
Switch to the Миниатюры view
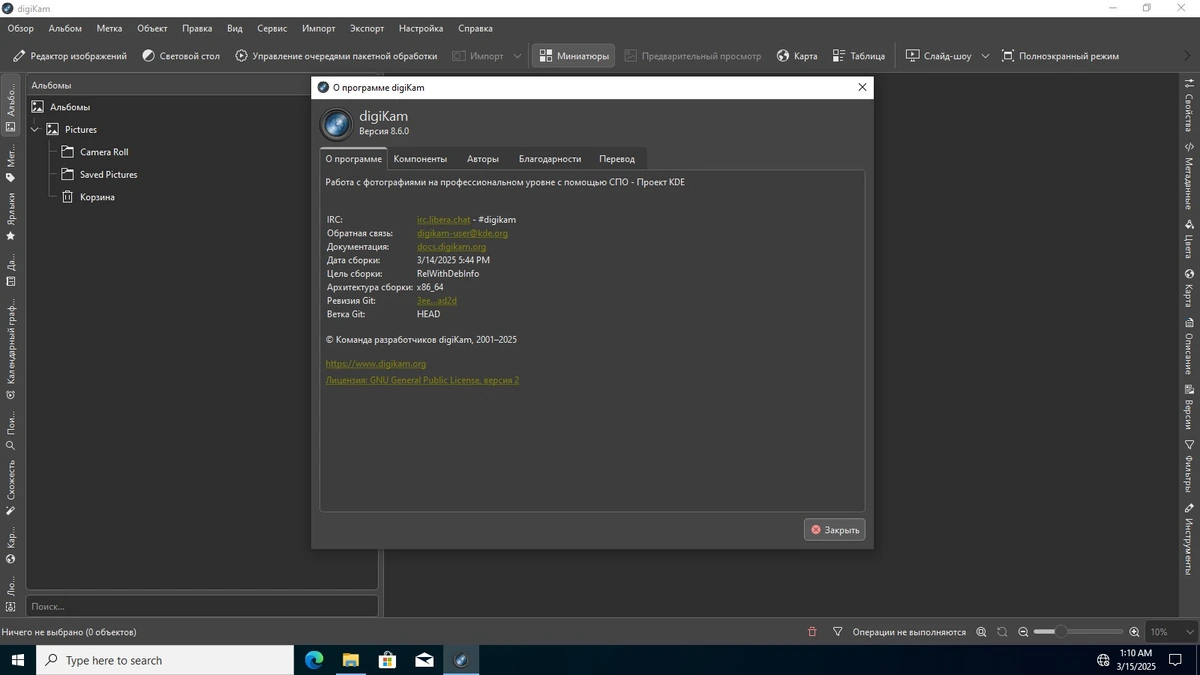(x=573, y=56)
